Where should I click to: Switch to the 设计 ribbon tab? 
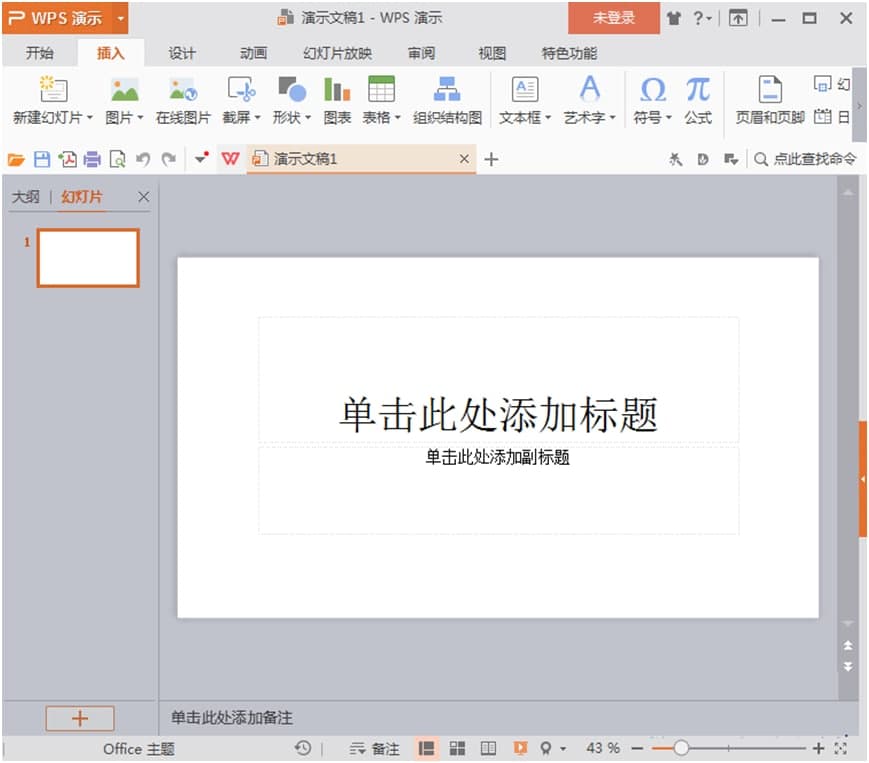pos(182,53)
